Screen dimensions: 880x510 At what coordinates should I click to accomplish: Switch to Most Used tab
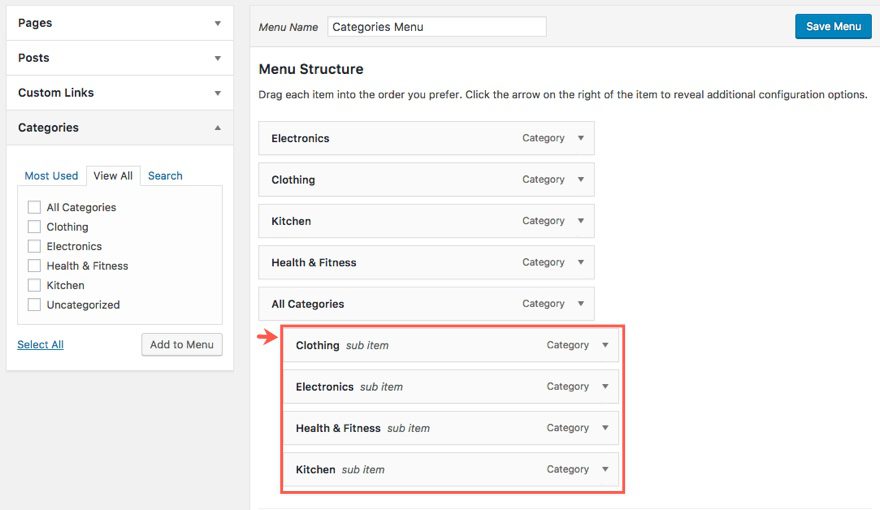point(51,176)
